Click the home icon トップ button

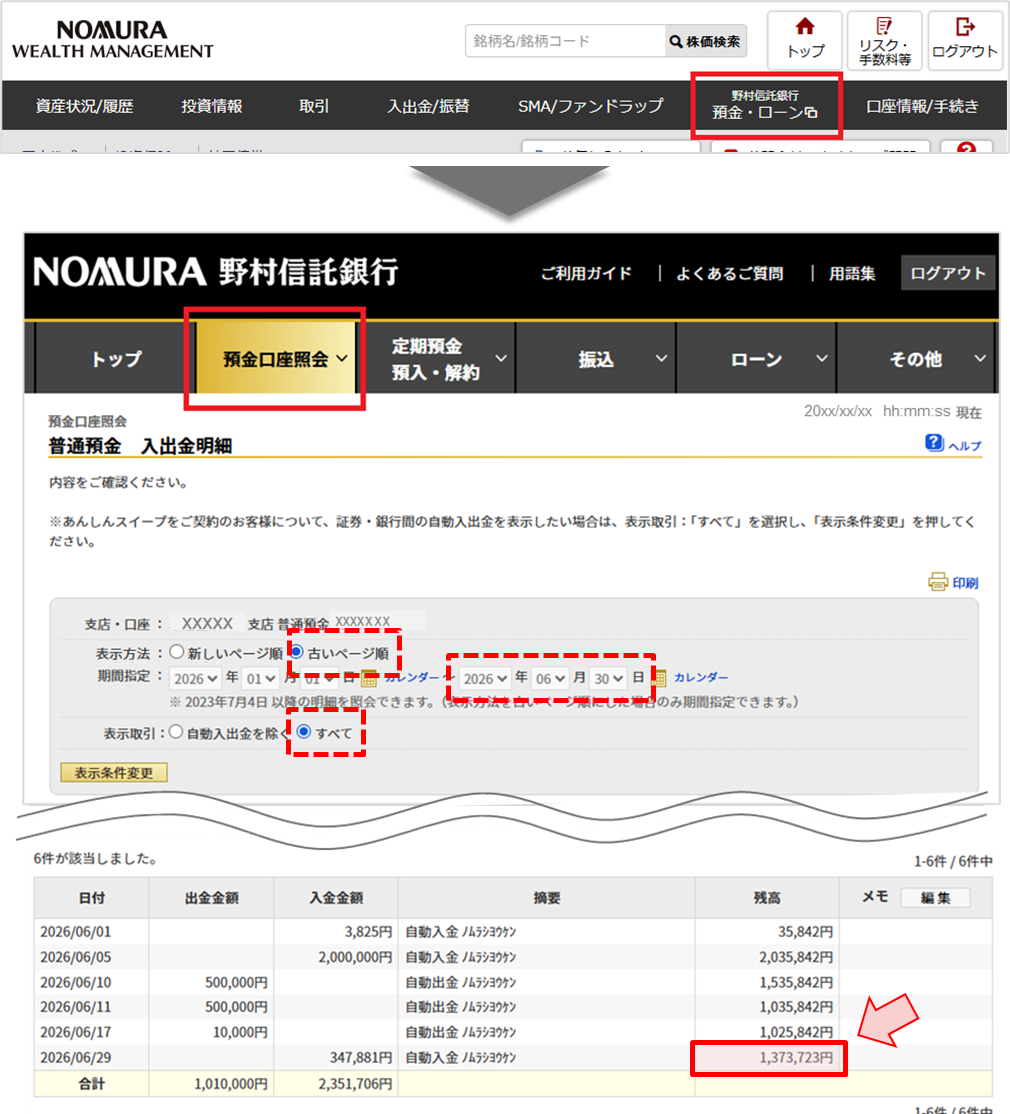coord(805,40)
